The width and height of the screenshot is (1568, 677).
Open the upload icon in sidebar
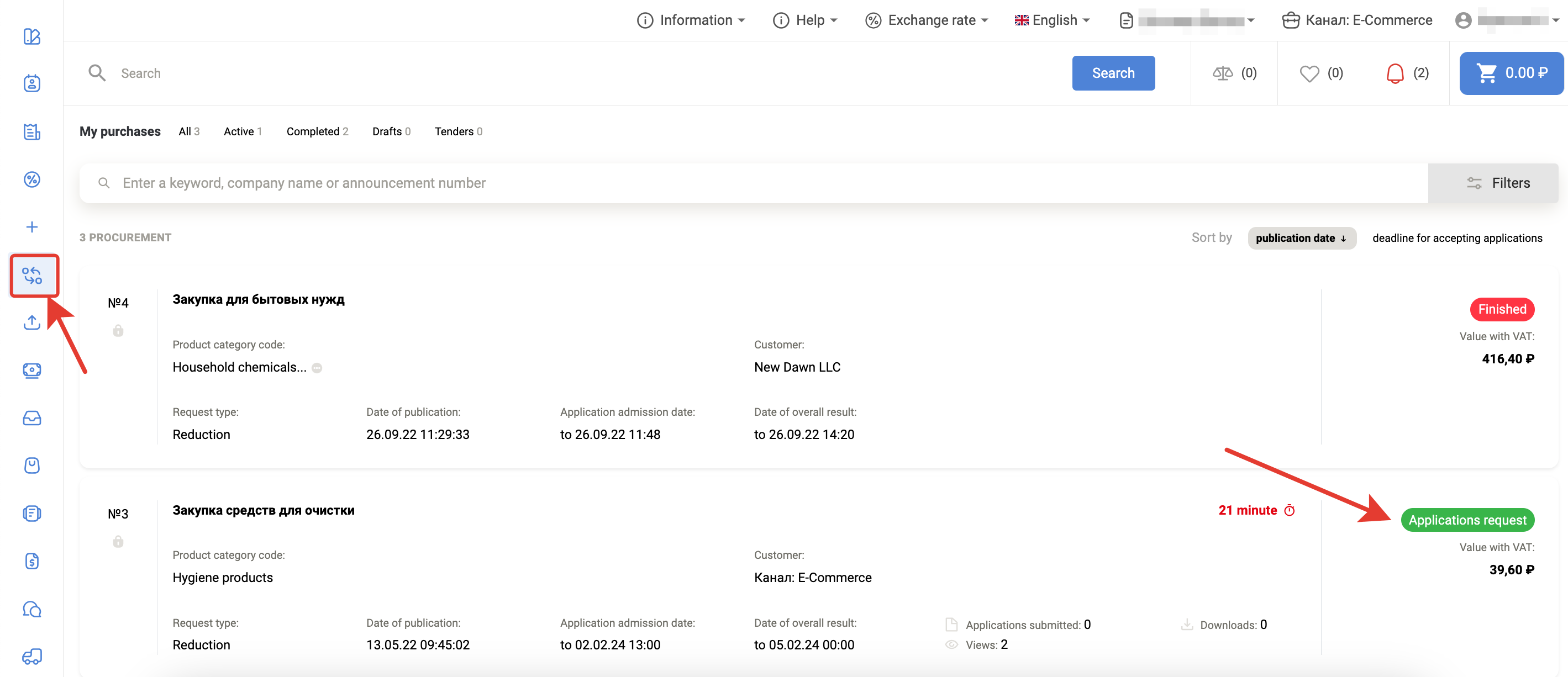31,322
